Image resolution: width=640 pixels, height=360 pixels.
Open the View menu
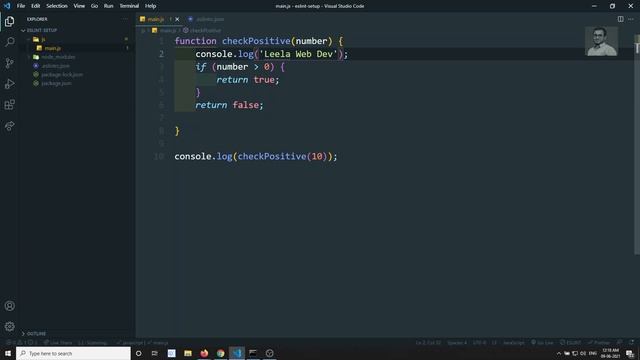[x=79, y=6]
